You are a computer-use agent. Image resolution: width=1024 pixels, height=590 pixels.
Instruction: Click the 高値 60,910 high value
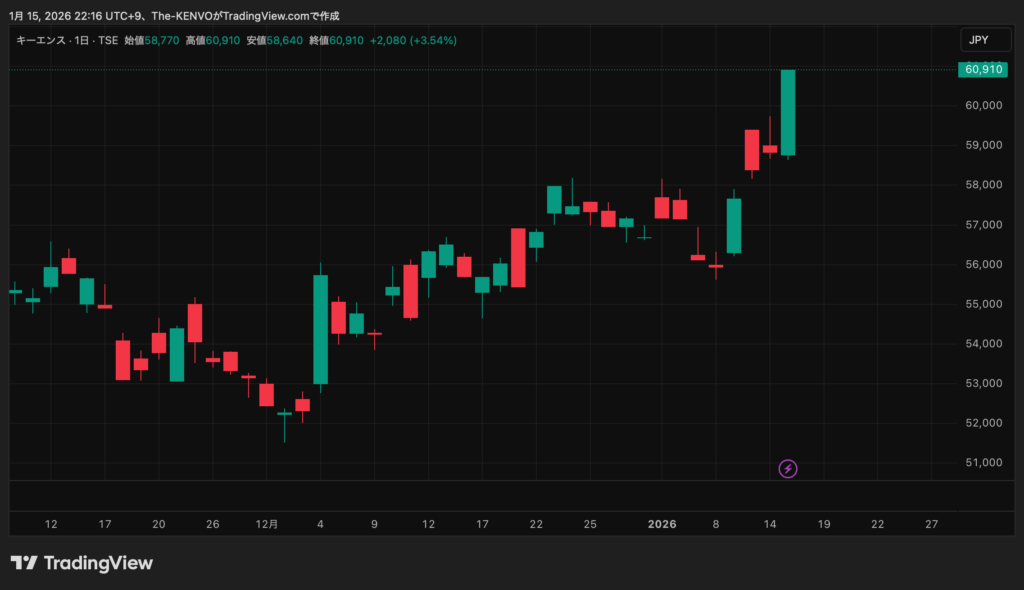213,40
